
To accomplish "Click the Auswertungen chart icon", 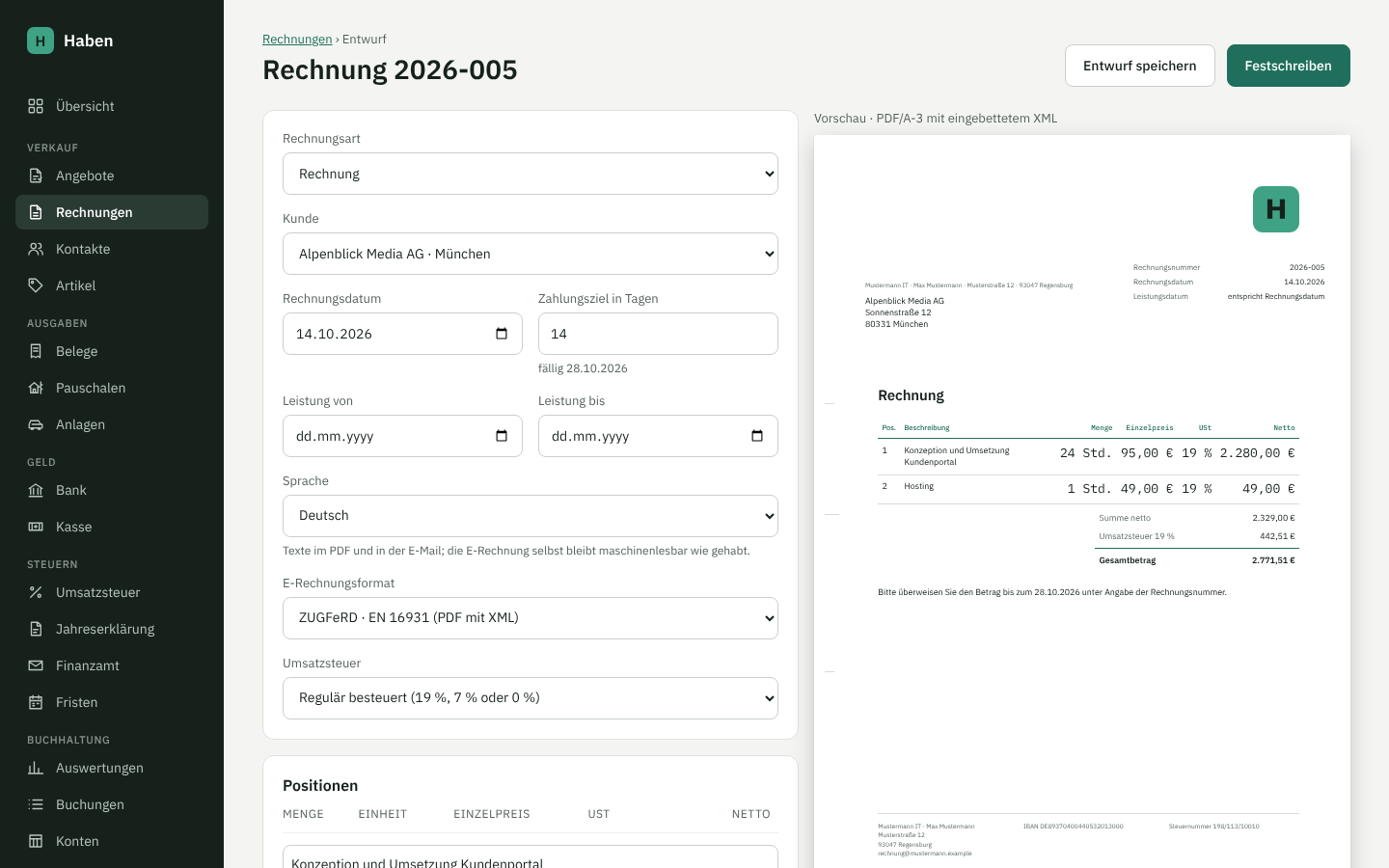I will pos(36,768).
